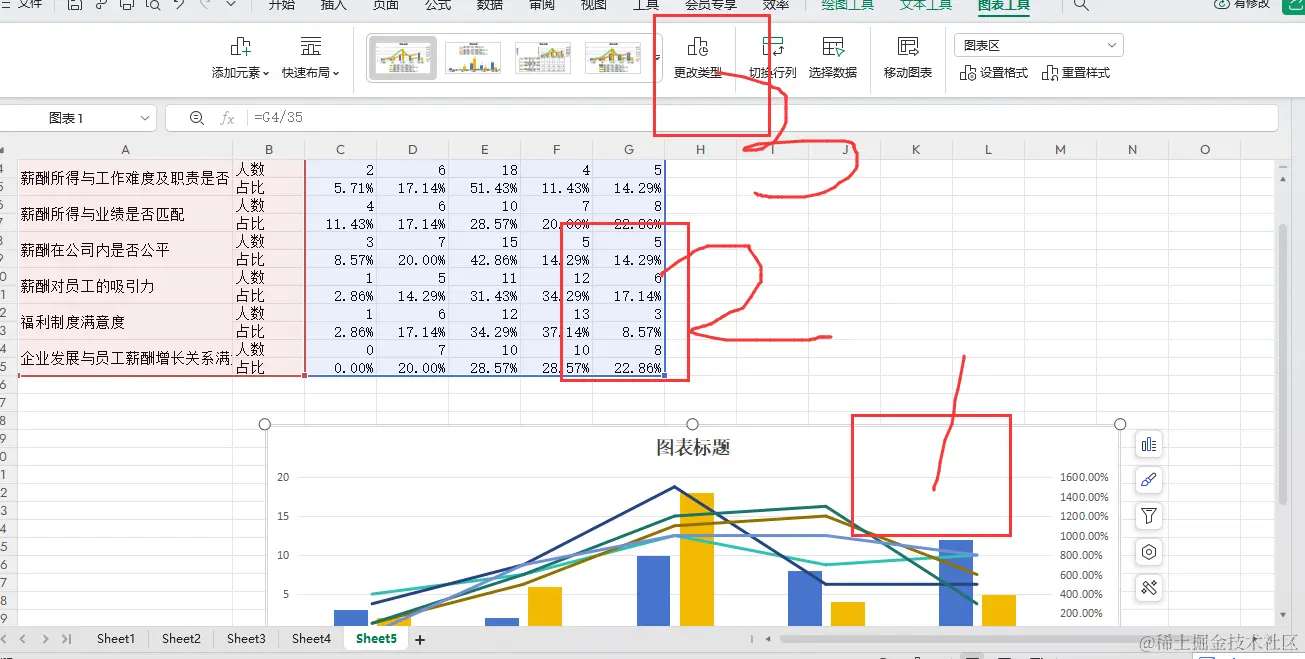
Task: Click the search magnifier icon in tab bar
Action: coord(1081,5)
